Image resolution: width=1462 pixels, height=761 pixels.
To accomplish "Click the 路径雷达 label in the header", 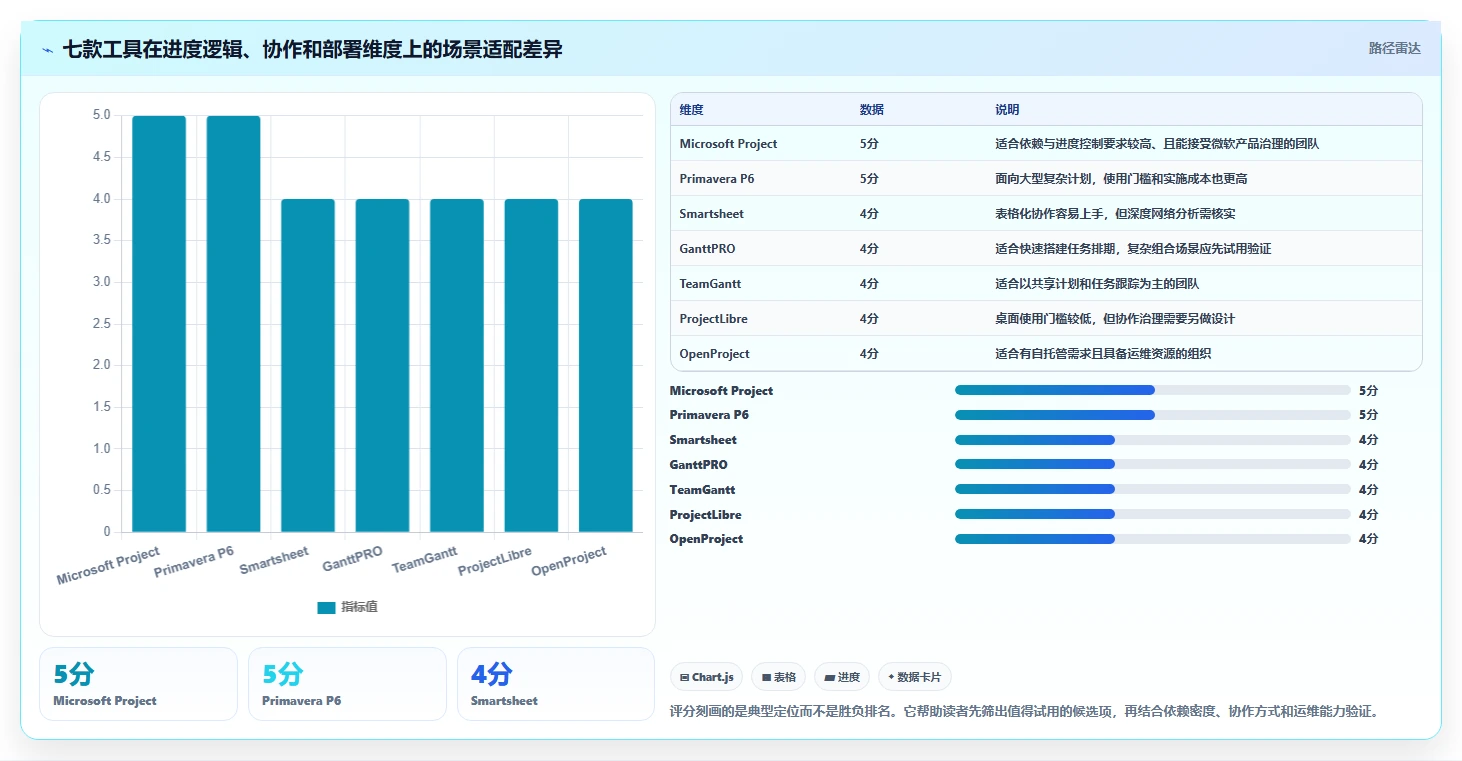I will pyautogui.click(x=1394, y=48).
